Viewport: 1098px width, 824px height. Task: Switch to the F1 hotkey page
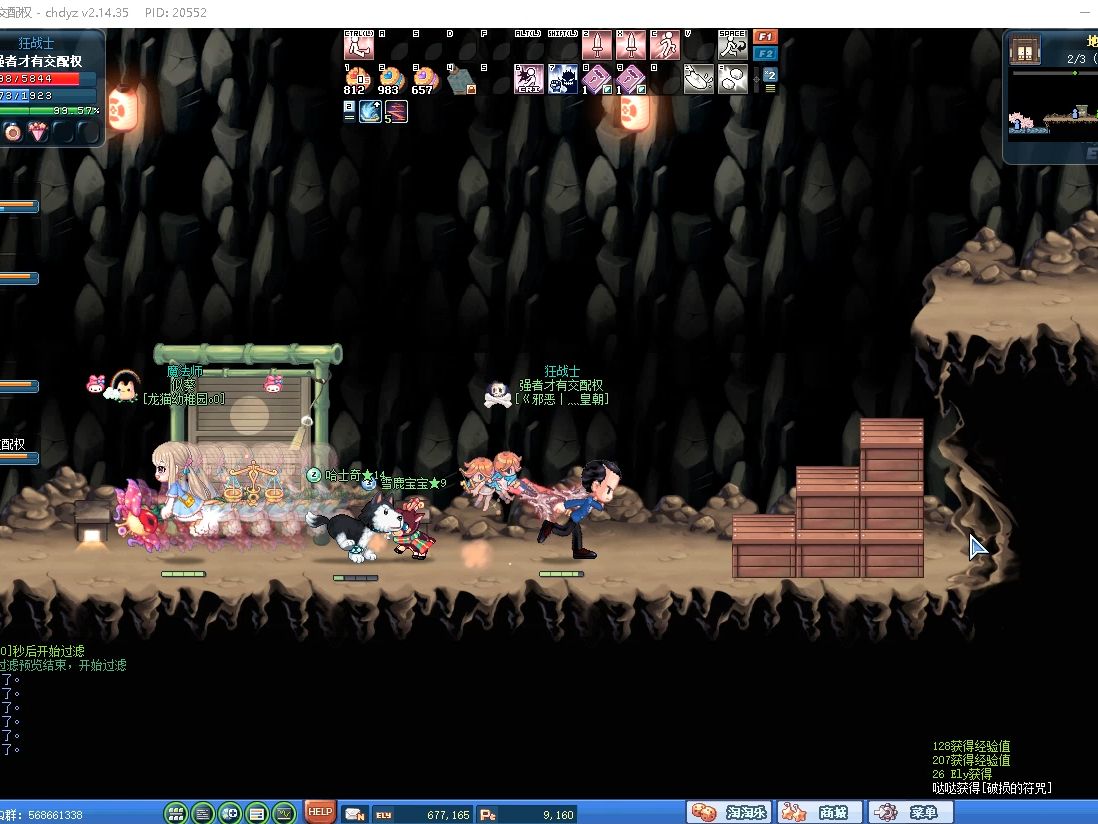pyautogui.click(x=765, y=36)
